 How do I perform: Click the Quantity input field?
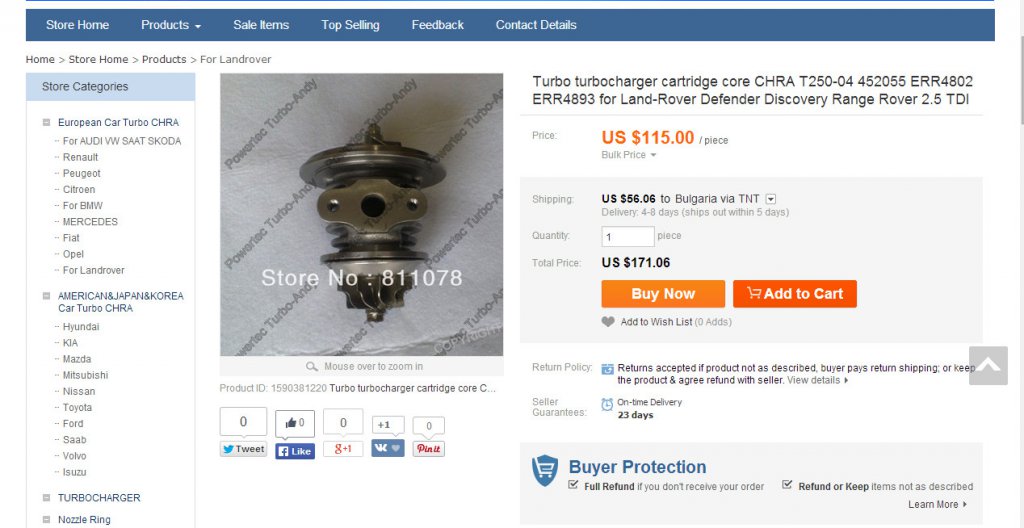tap(628, 237)
